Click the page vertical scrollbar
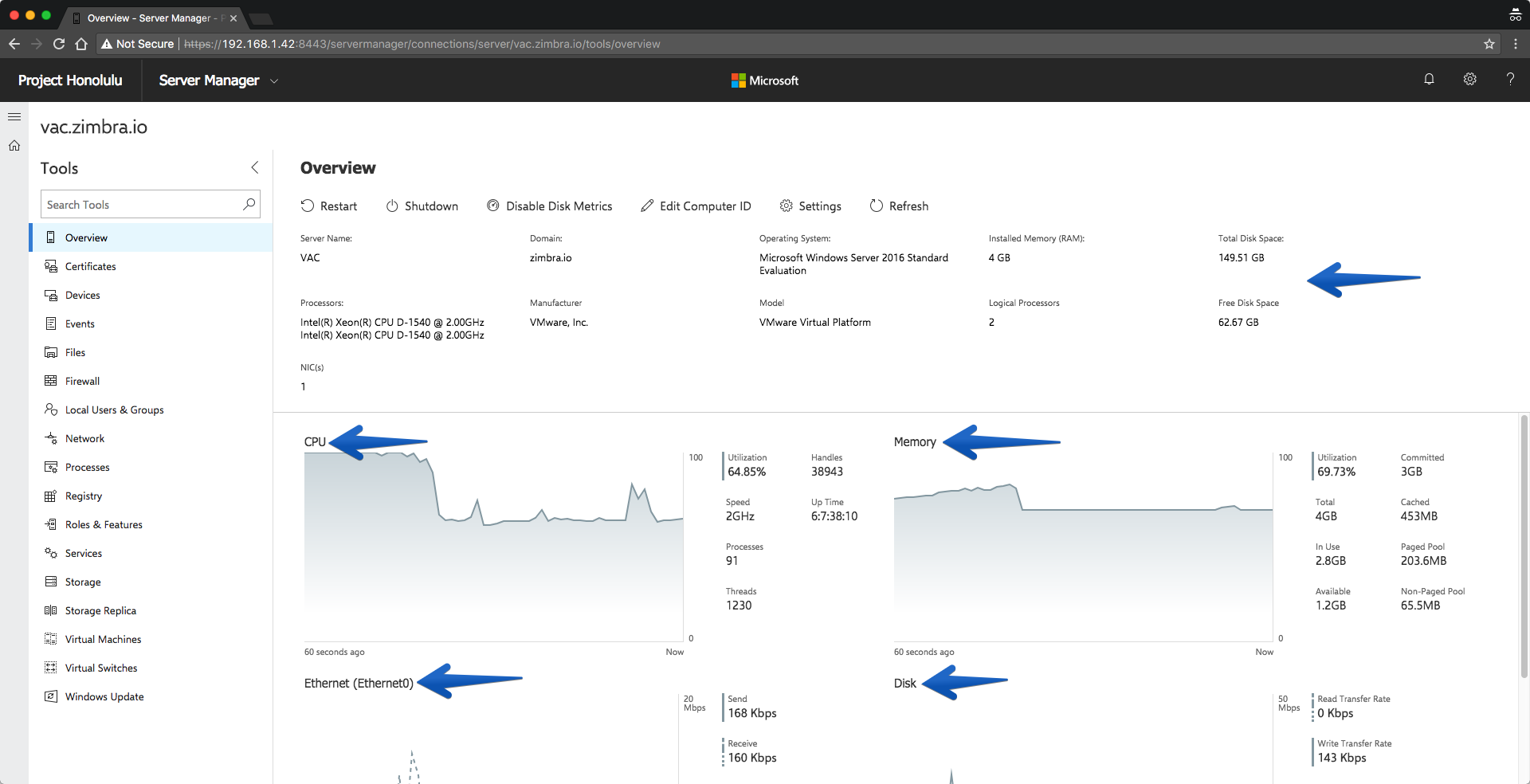This screenshot has height=784, width=1530. click(x=1524, y=547)
